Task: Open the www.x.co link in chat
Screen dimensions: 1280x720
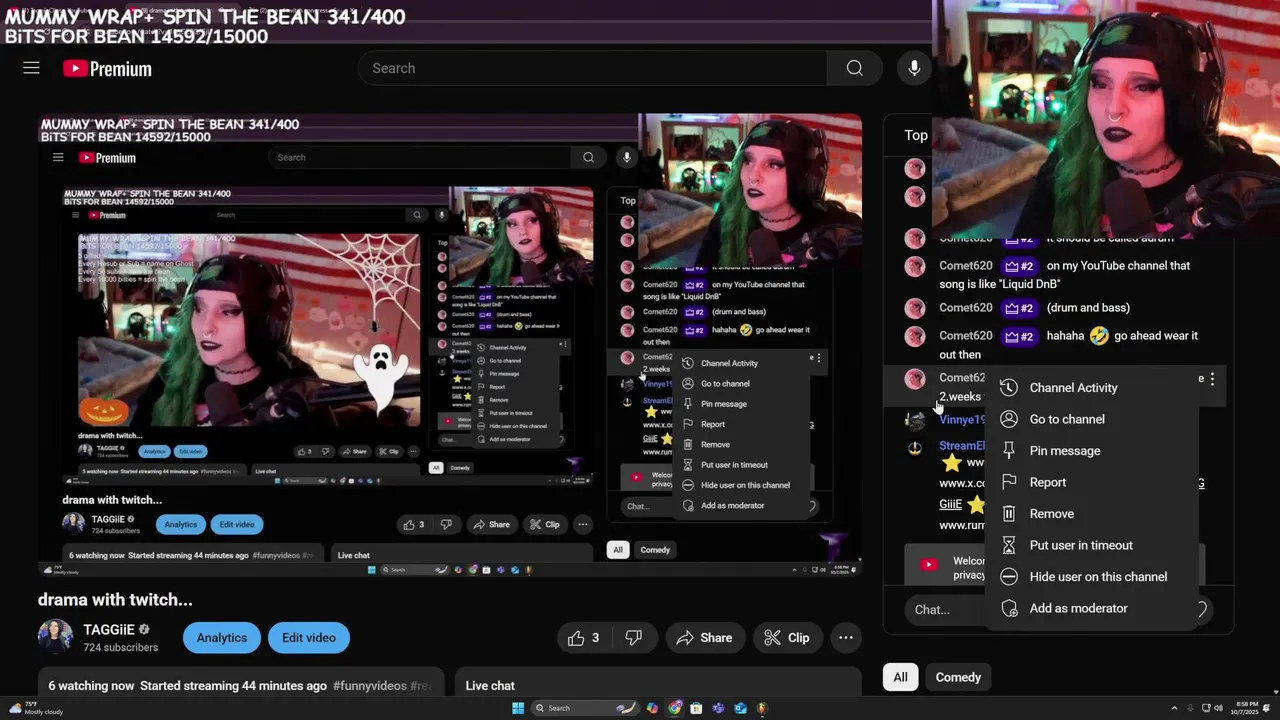Action: (961, 483)
